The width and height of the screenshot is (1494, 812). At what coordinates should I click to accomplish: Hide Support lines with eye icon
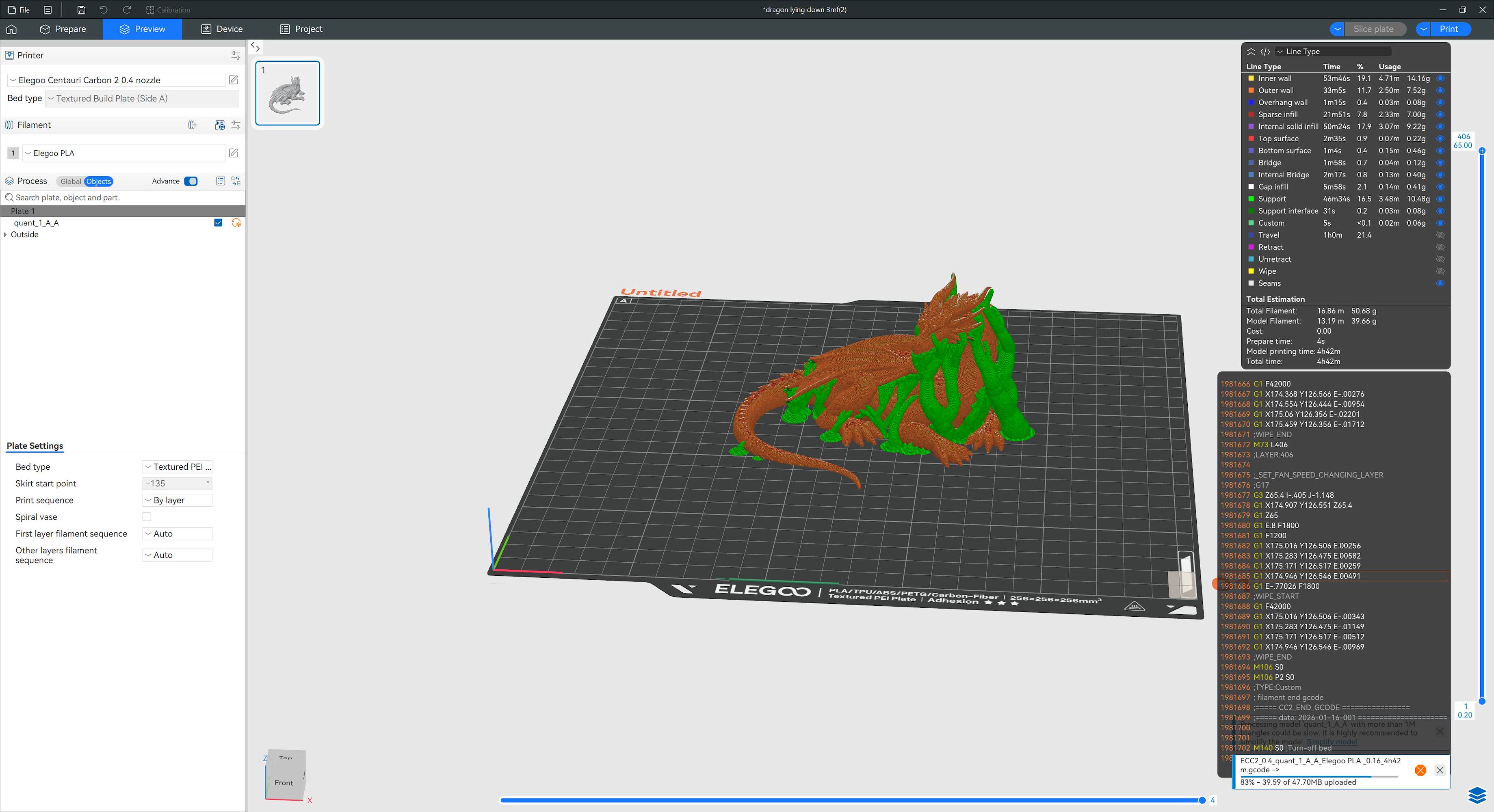pos(1440,199)
